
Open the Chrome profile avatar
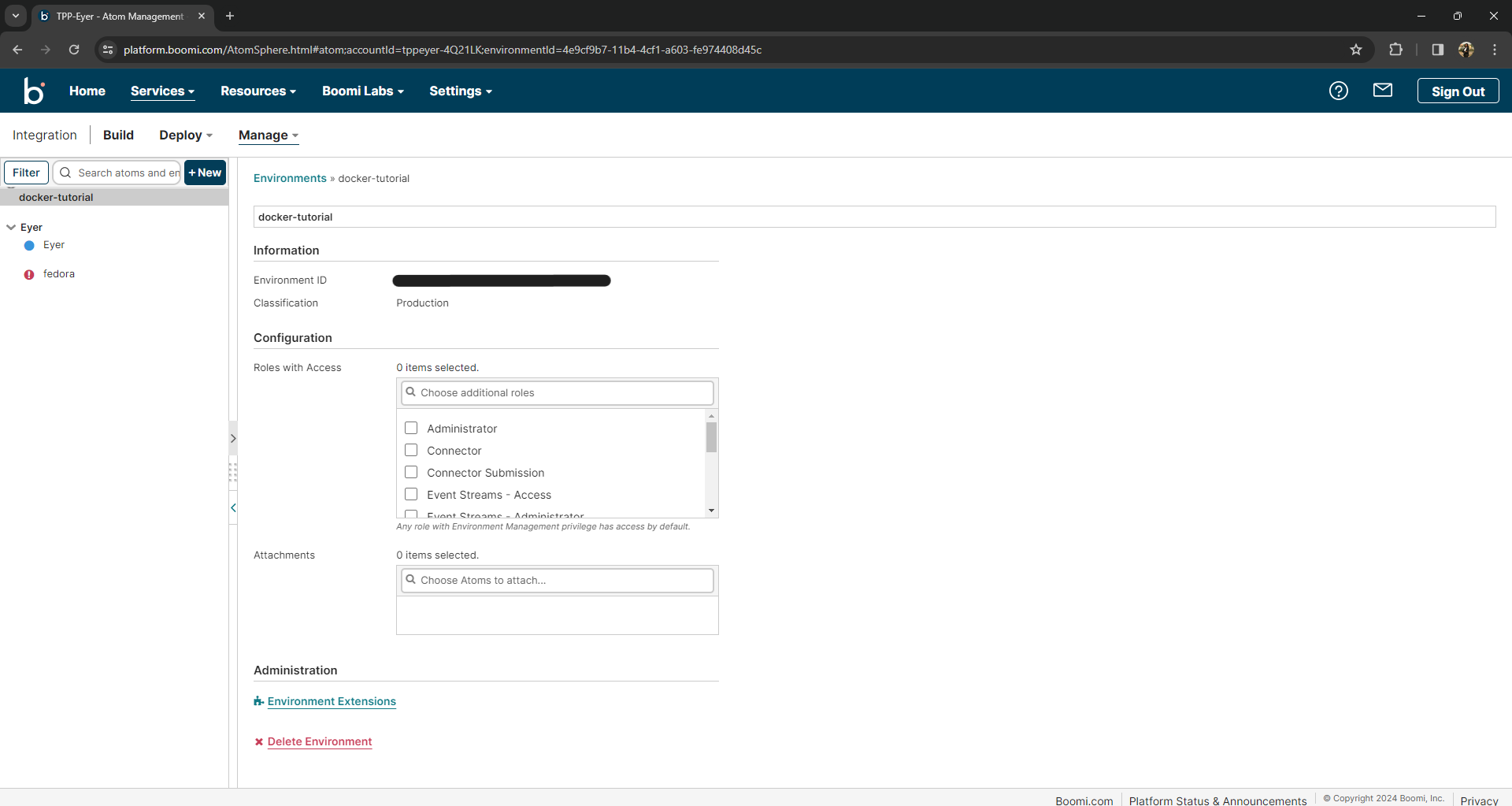[x=1466, y=50]
